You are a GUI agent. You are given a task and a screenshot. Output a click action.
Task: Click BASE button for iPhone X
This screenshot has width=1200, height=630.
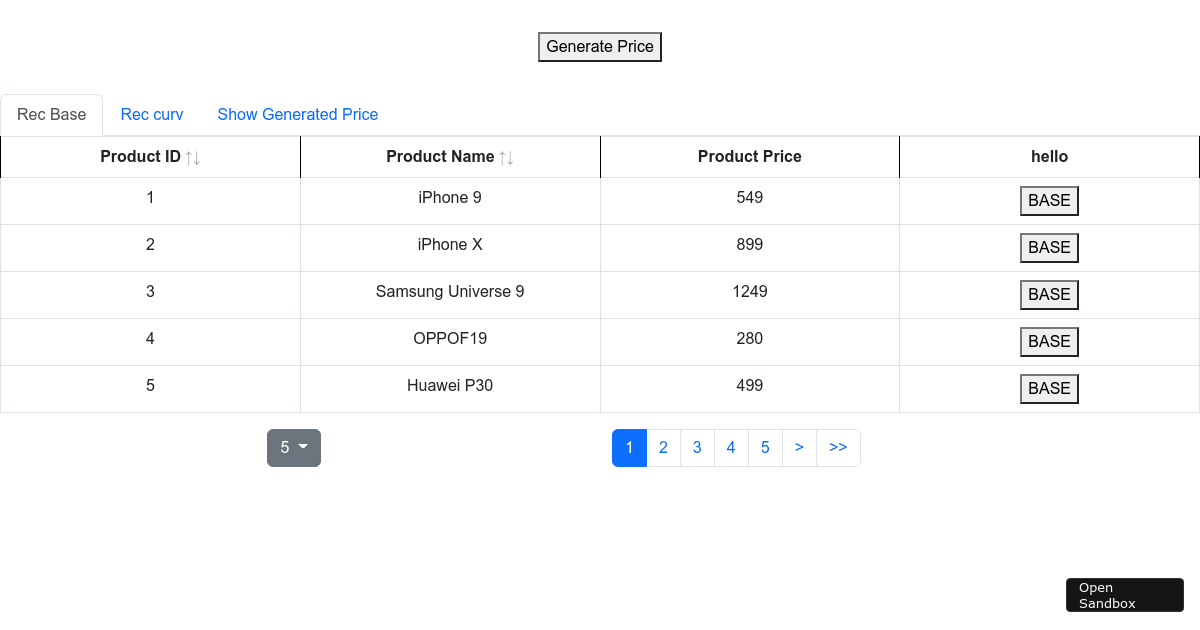[x=1049, y=248]
